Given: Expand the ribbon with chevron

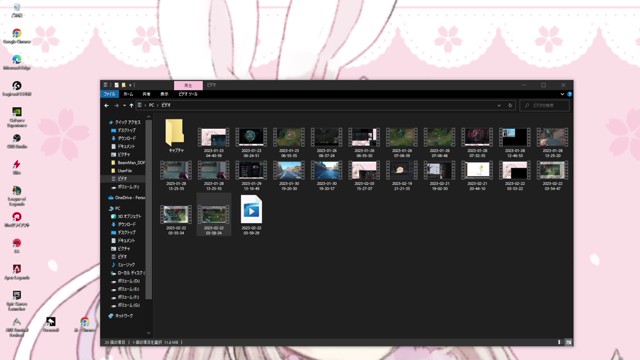Looking at the screenshot, I should (562, 94).
